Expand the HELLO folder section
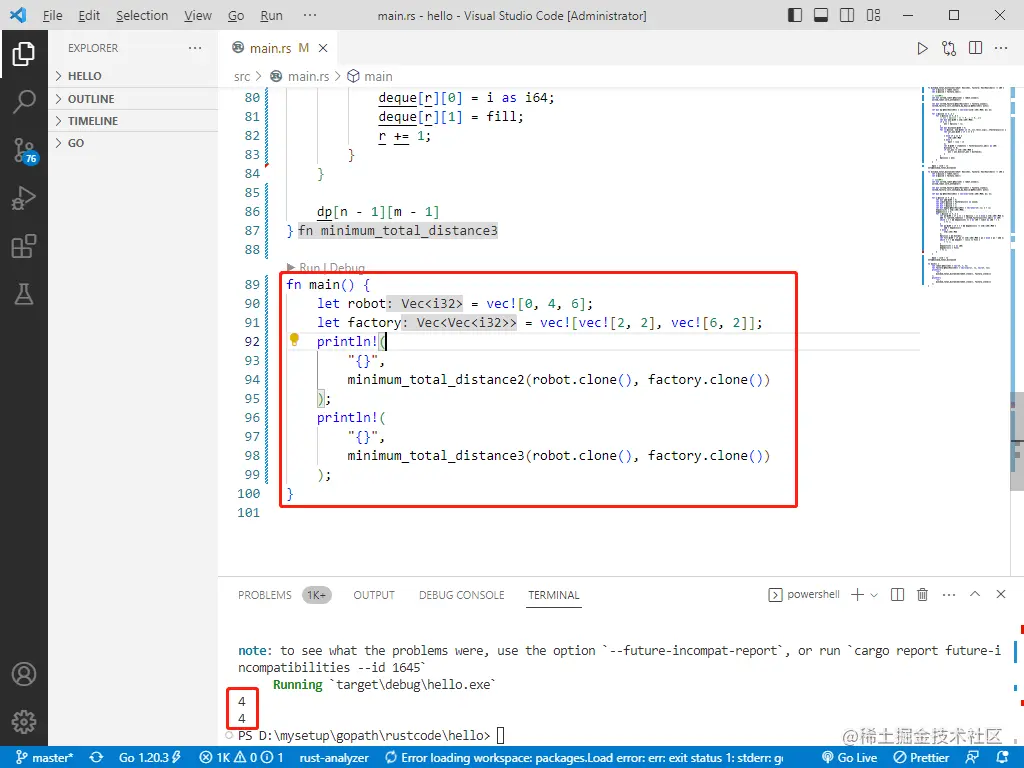 pyautogui.click(x=133, y=76)
